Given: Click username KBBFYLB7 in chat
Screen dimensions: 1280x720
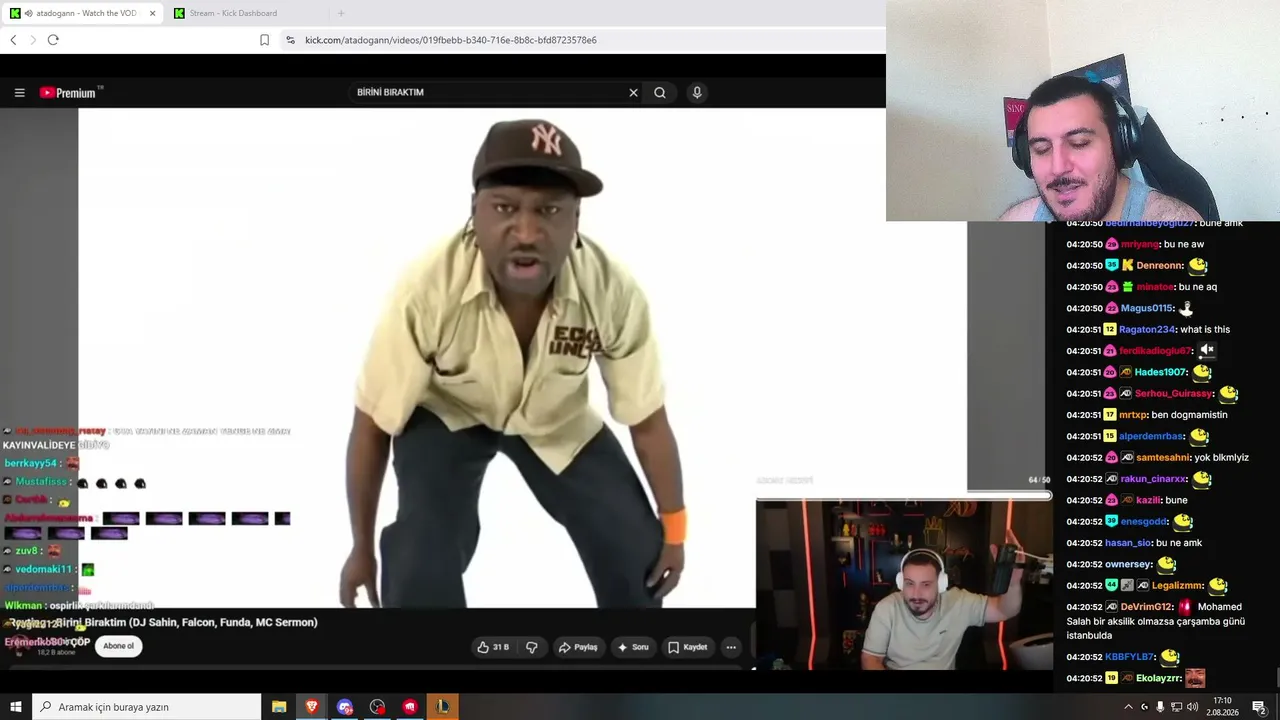Looking at the screenshot, I should pyautogui.click(x=1130, y=657).
